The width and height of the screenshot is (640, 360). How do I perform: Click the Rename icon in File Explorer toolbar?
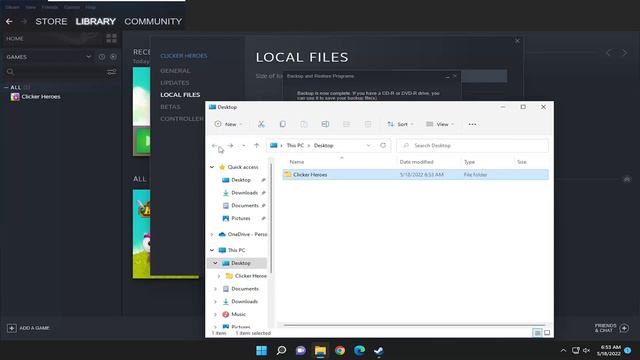coord(325,124)
